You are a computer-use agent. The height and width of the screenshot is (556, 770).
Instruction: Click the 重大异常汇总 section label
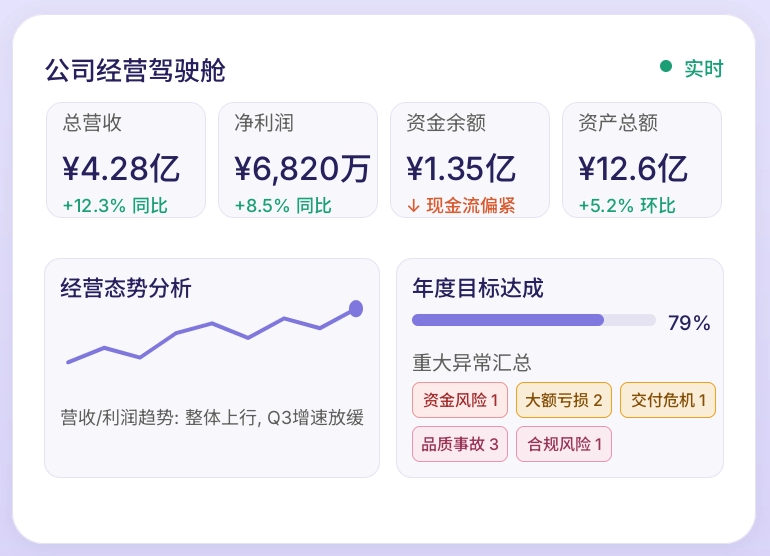click(x=472, y=362)
